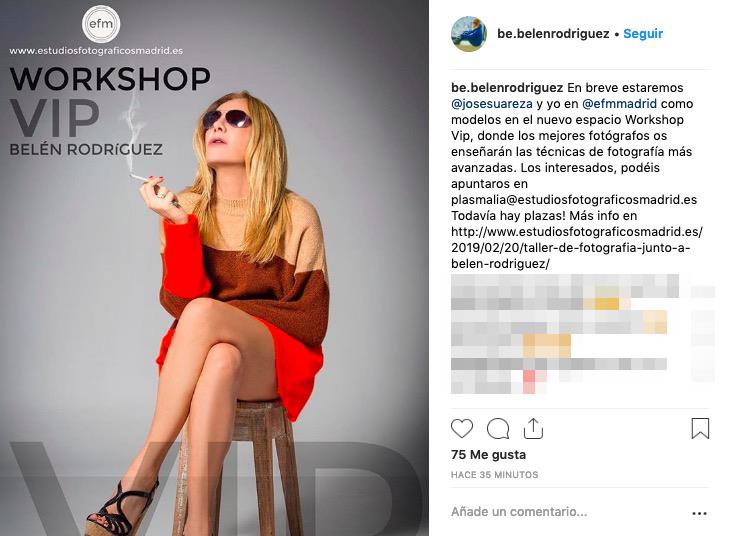Screen dimensions: 730x536
Task: View the 75 Me gusta likes list
Action: [488, 455]
